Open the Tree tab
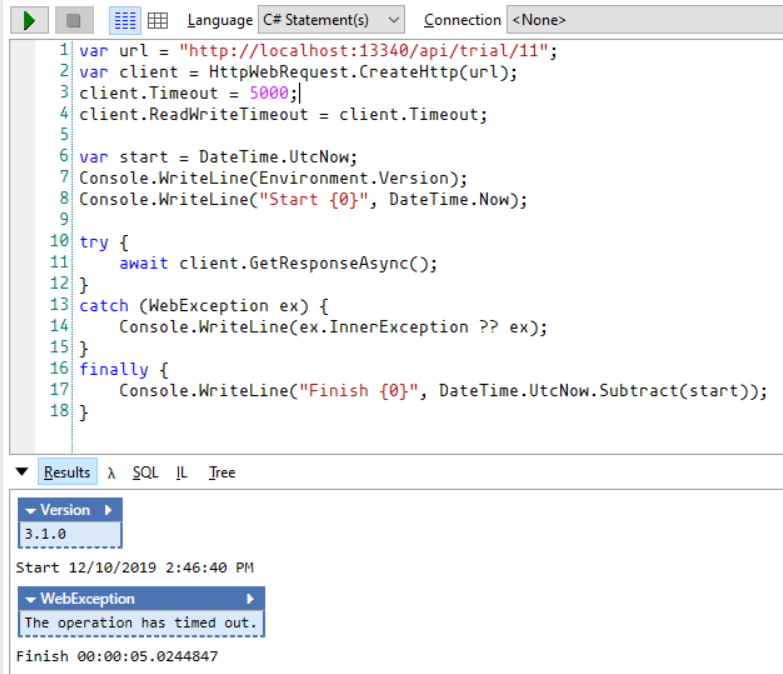 [x=222, y=472]
